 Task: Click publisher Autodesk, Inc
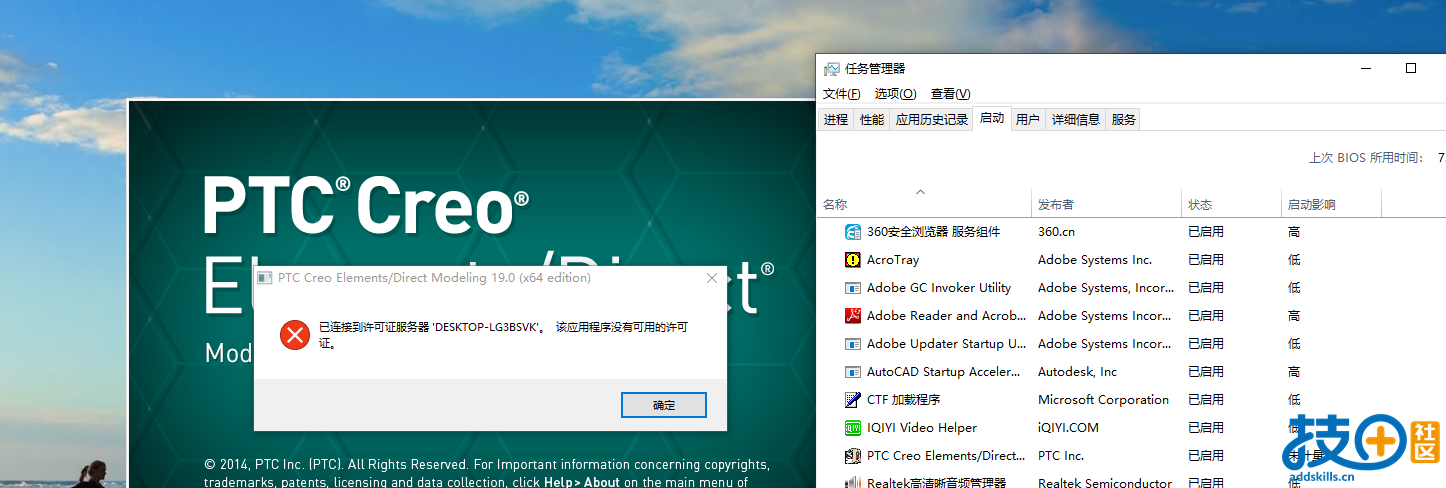click(1078, 372)
